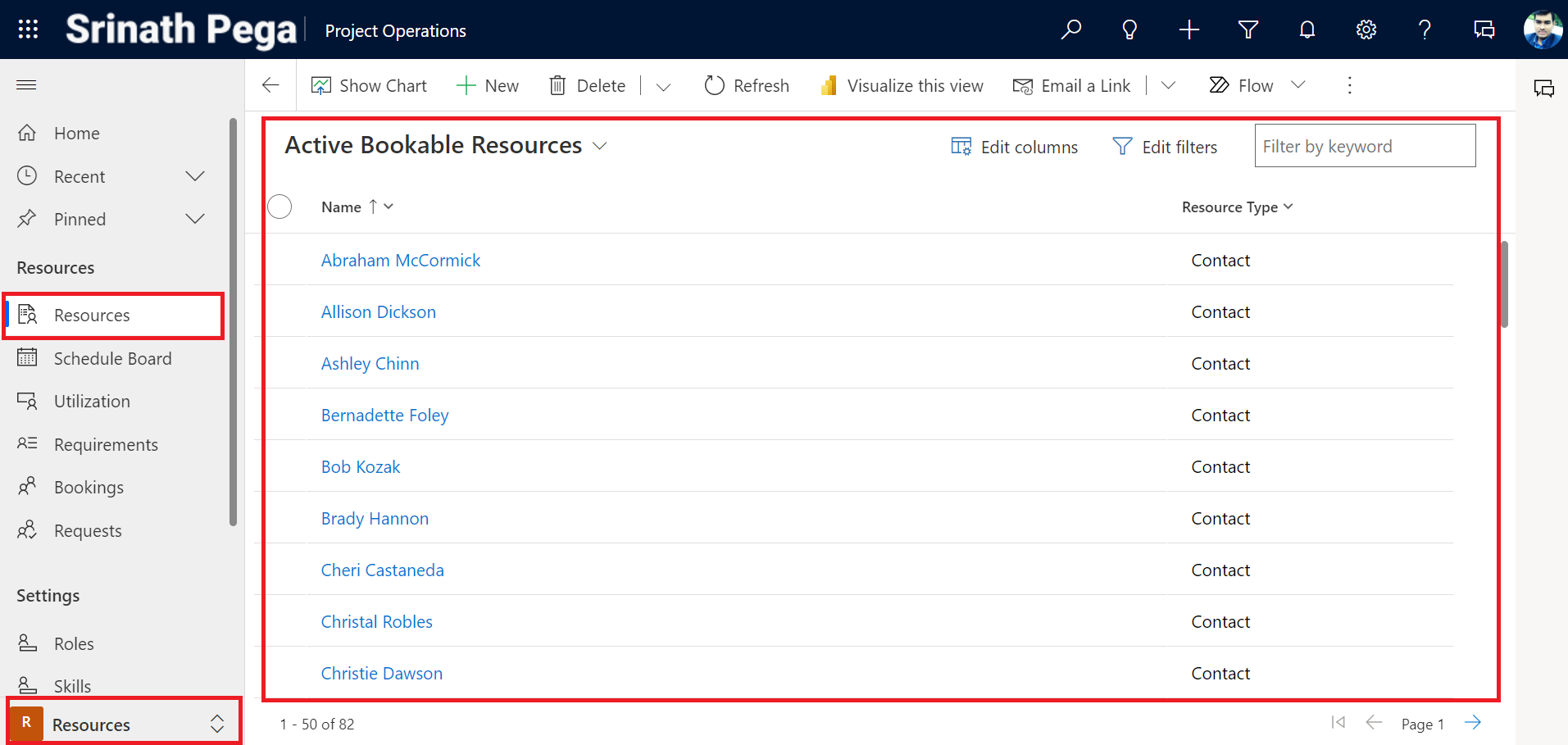Collapse the sidebar with hamburger icon
1568x745 pixels.
(26, 85)
